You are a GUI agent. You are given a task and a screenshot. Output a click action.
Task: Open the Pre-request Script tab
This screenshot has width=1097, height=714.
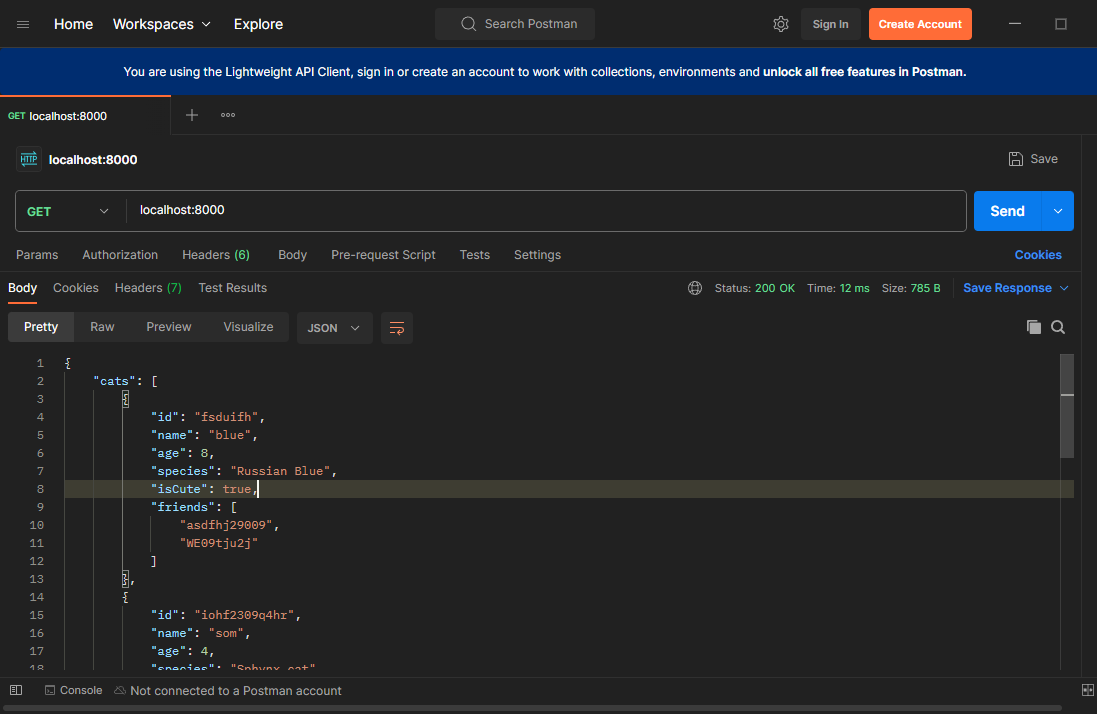(x=383, y=255)
